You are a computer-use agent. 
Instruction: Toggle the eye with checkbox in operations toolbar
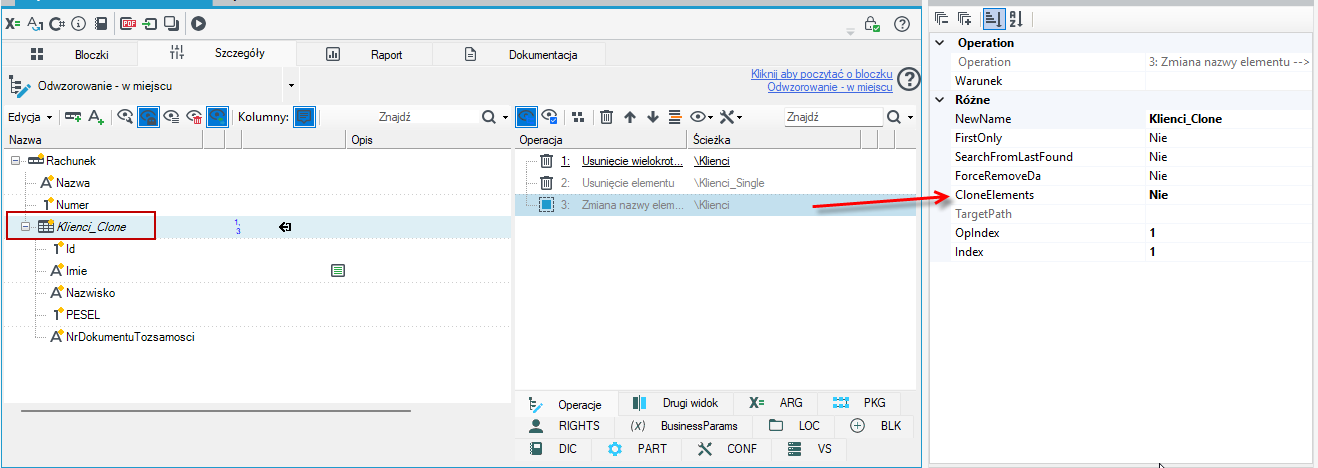pos(551,117)
